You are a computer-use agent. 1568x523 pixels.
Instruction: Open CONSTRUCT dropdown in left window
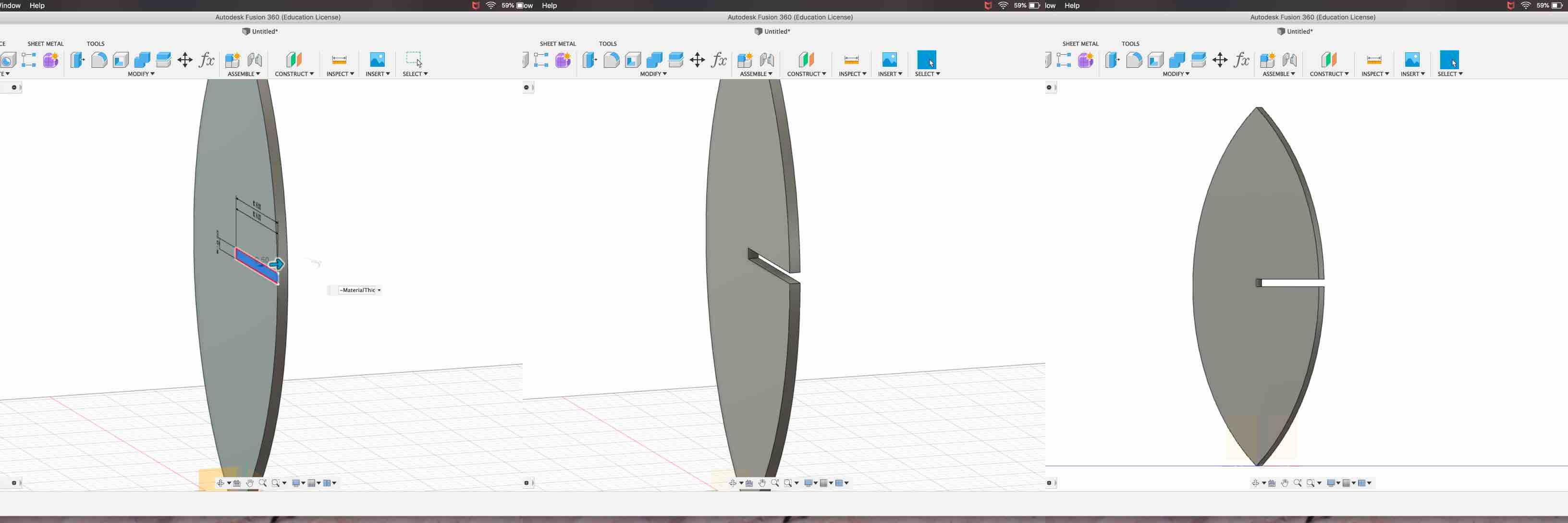pos(294,74)
